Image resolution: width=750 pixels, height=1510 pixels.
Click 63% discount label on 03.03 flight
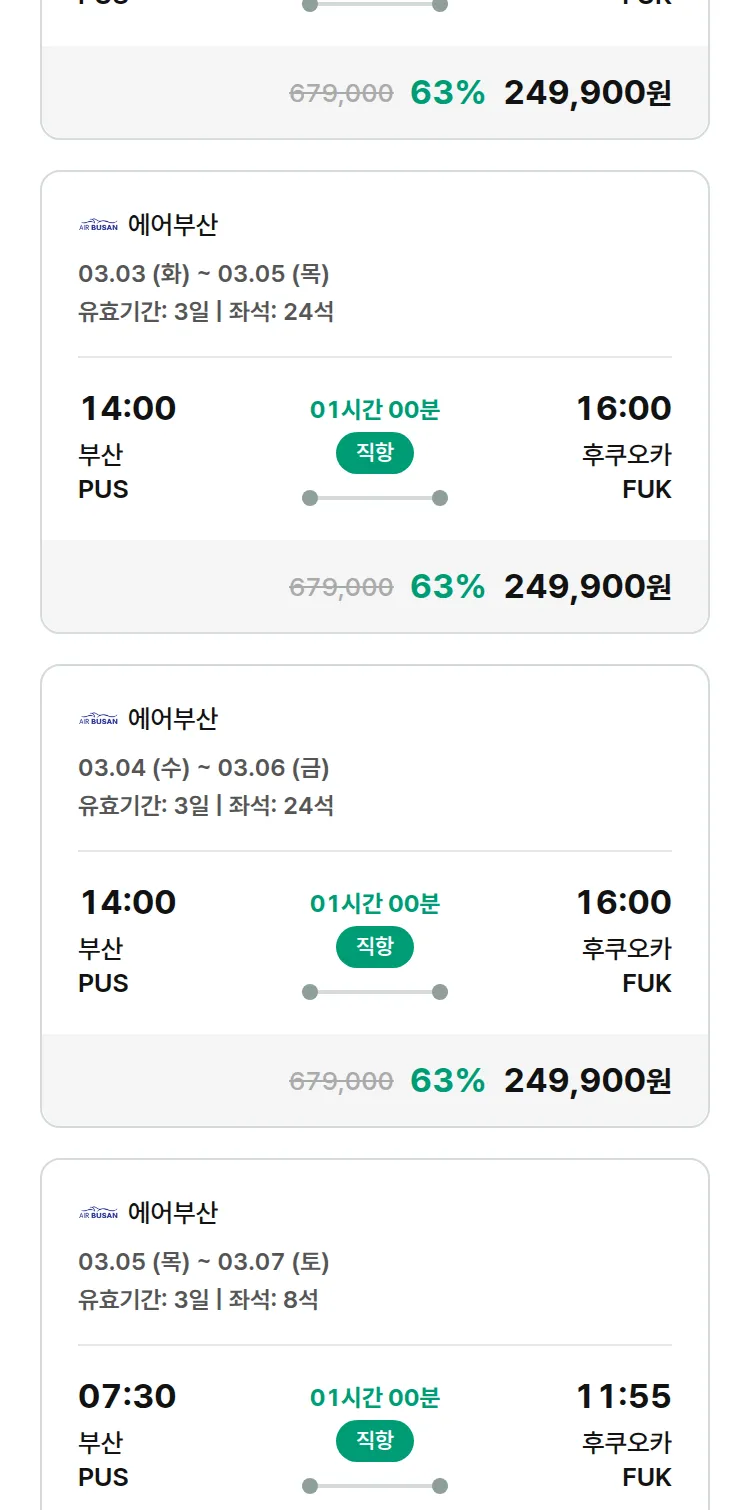(447, 587)
